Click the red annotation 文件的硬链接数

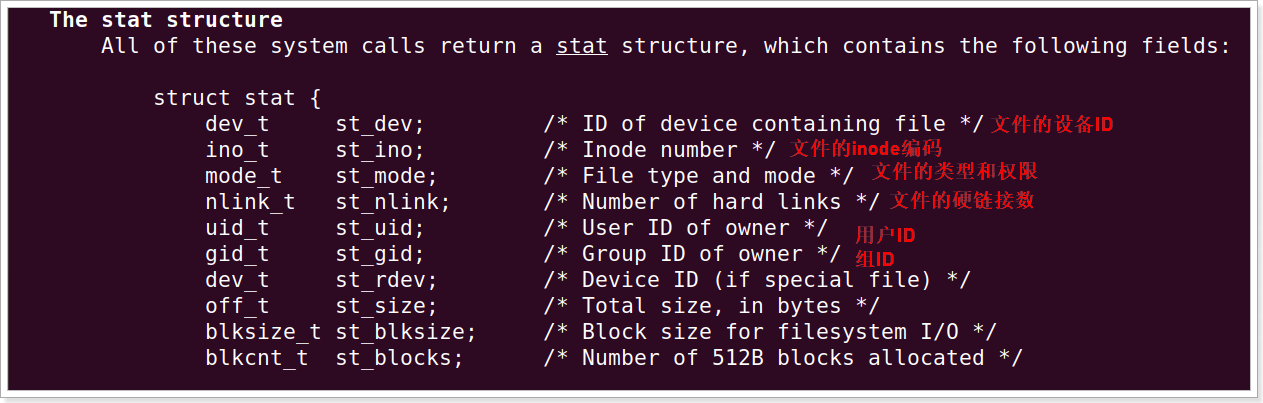962,200
